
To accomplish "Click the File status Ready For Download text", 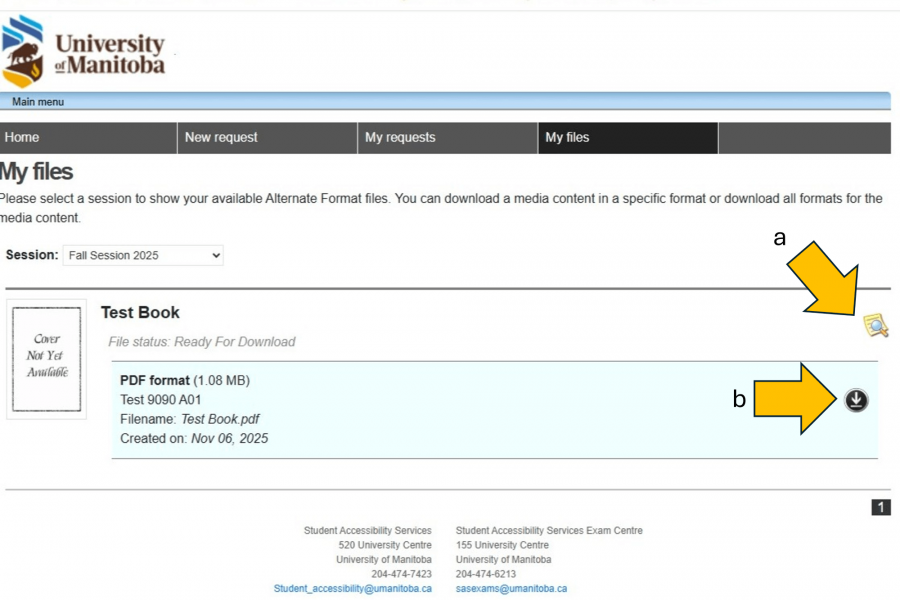I will coord(202,342).
